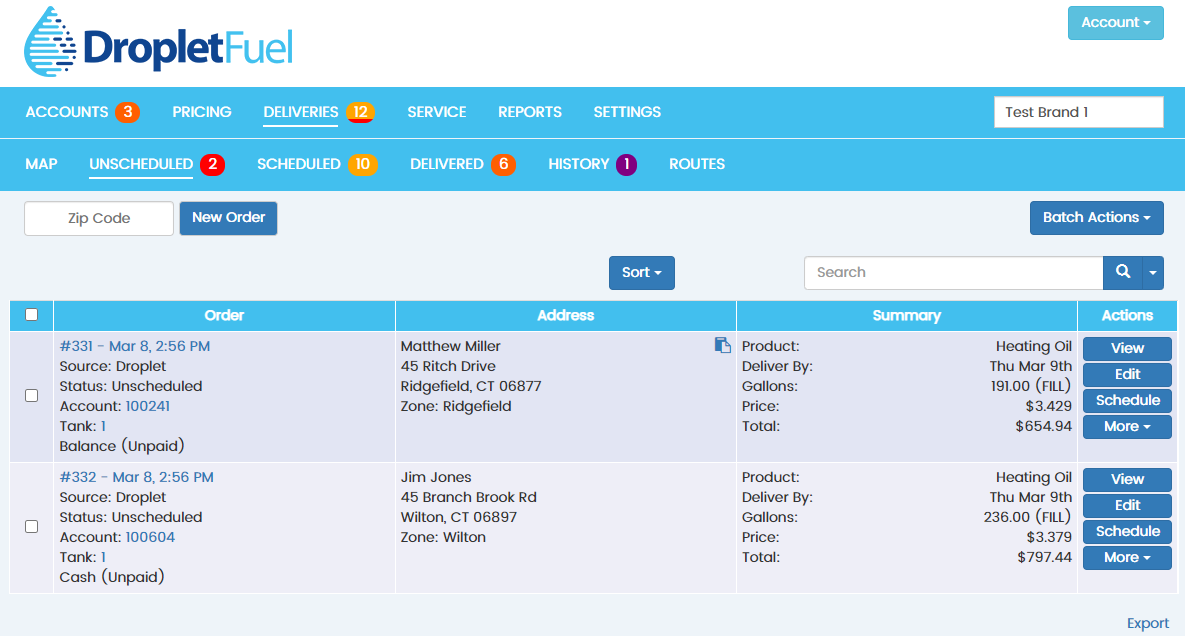Open the Batch Actions dropdown
The image size is (1185, 636).
pyautogui.click(x=1096, y=217)
